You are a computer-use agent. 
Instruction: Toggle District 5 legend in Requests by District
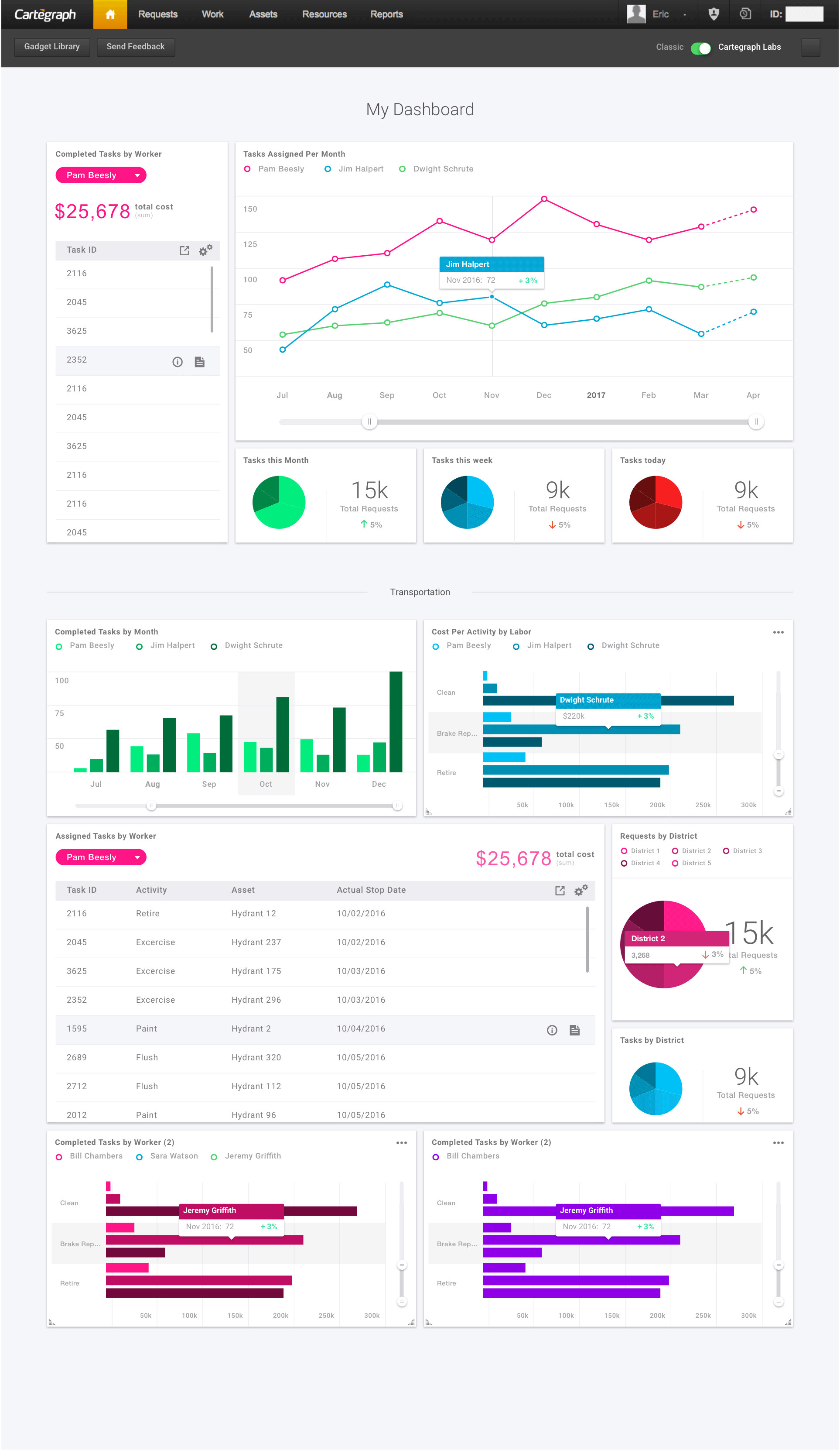pyautogui.click(x=692, y=863)
